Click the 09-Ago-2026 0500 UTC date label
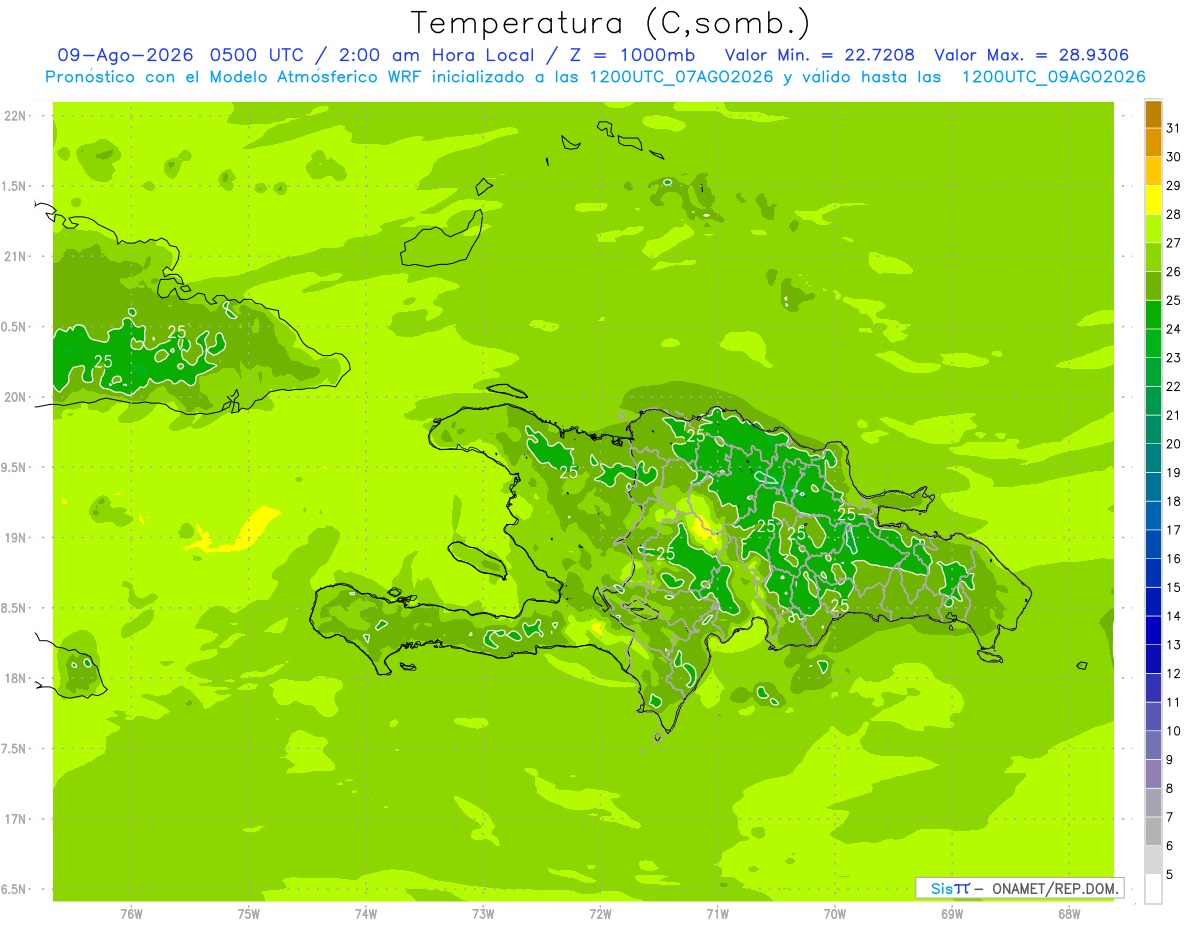Image resolution: width=1200 pixels, height=927 pixels. point(182,55)
